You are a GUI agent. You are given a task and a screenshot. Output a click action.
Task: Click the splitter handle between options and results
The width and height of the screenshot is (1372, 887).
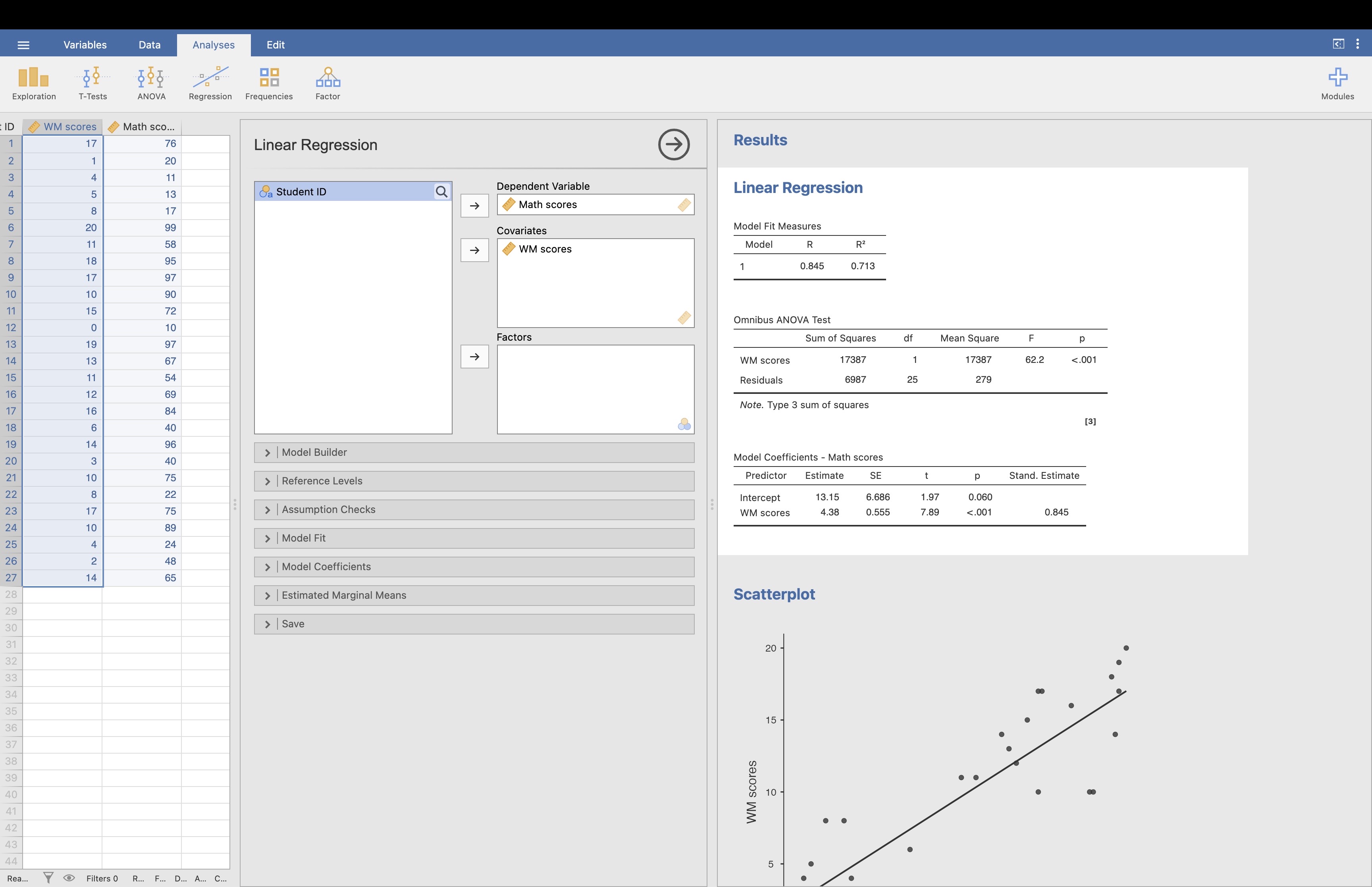tap(712, 505)
